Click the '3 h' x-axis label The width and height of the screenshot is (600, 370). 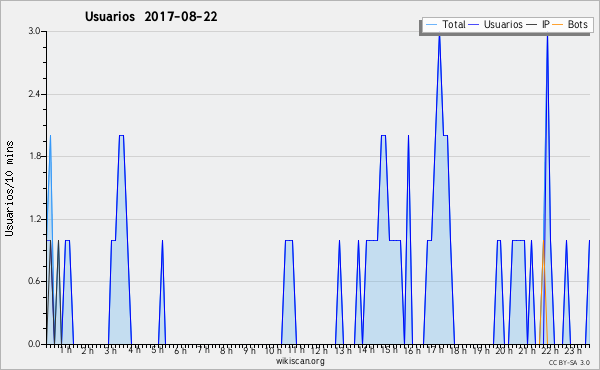pyautogui.click(x=111, y=350)
